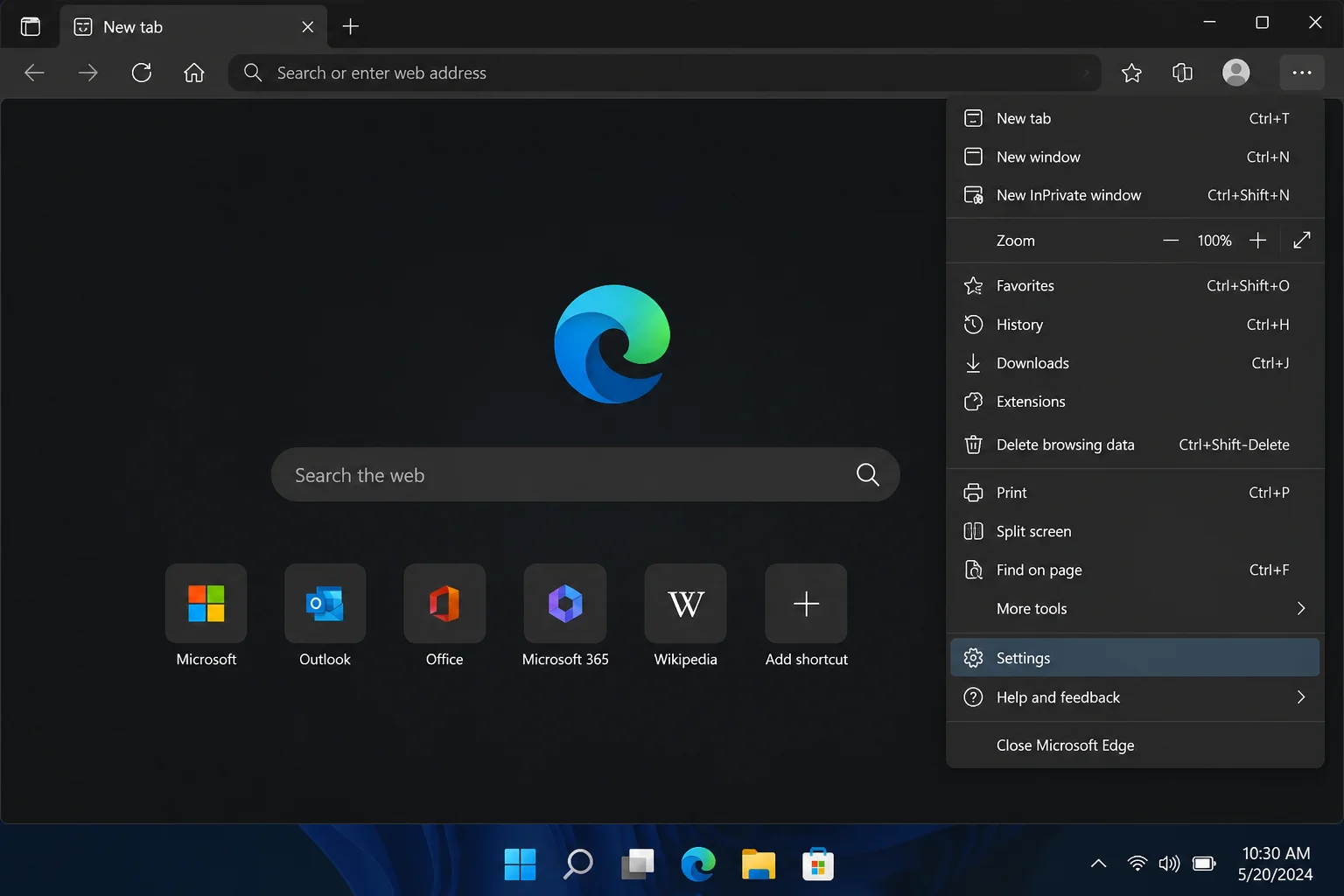Choose Delete browsing data

(1135, 444)
